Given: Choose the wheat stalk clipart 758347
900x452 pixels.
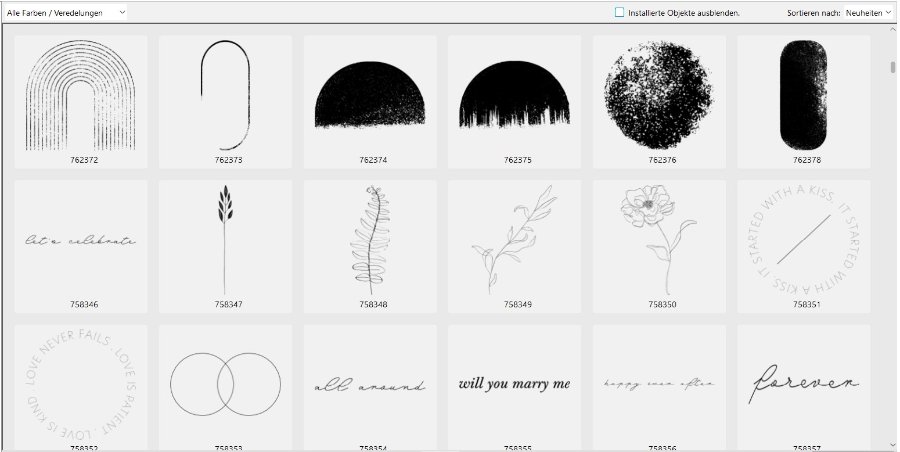Looking at the screenshot, I should coord(226,246).
